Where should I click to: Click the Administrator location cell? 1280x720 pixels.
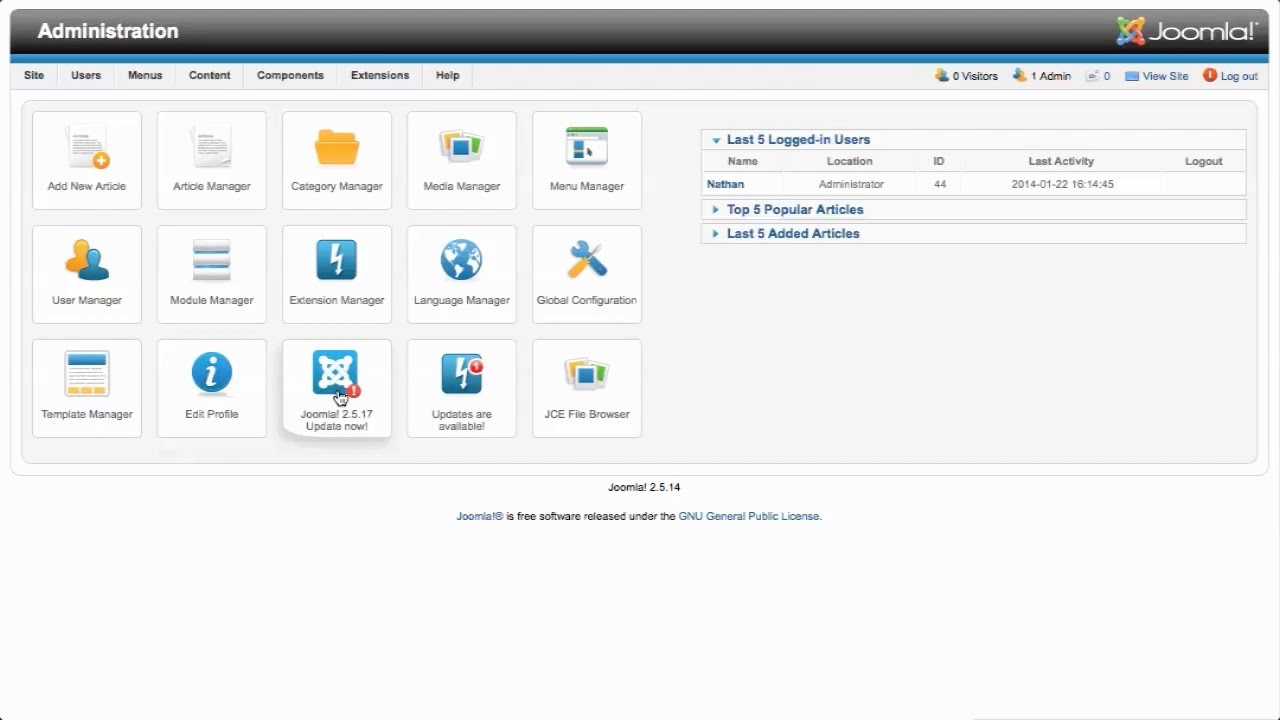(x=851, y=184)
